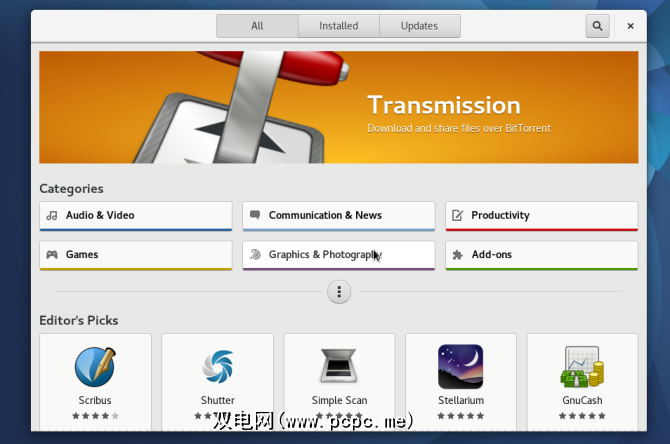Click the Graphics & Photography swirl icon
The image size is (670, 444).
click(255, 254)
